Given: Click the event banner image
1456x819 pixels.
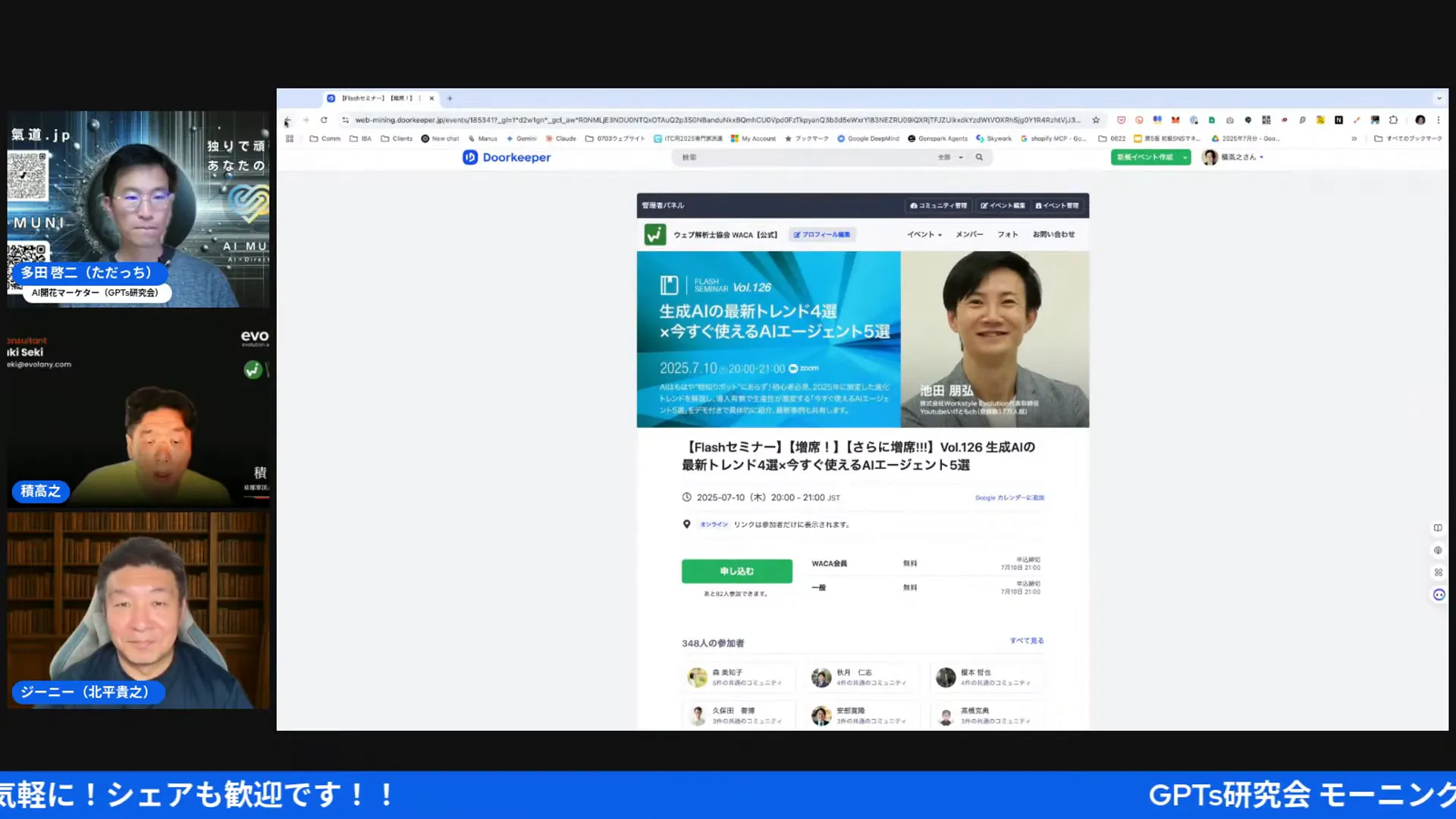Looking at the screenshot, I should tap(863, 340).
